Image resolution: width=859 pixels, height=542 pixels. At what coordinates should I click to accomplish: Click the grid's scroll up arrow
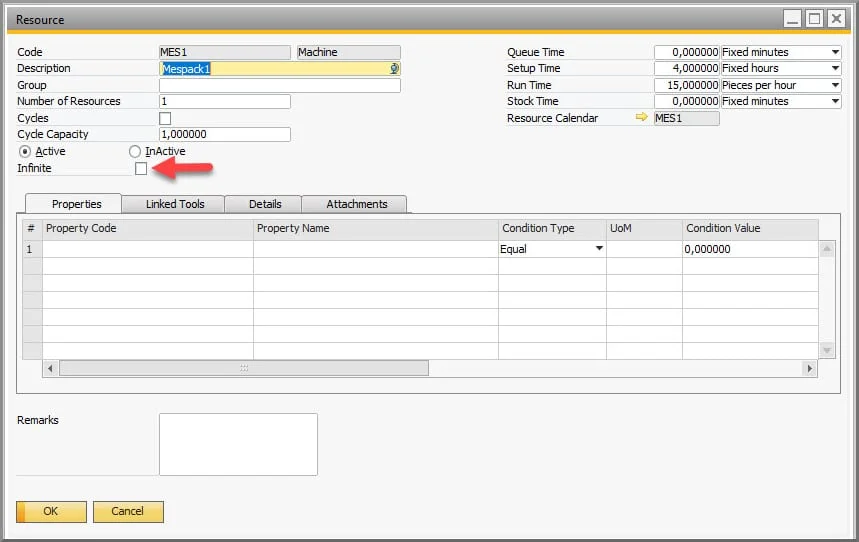(x=827, y=249)
